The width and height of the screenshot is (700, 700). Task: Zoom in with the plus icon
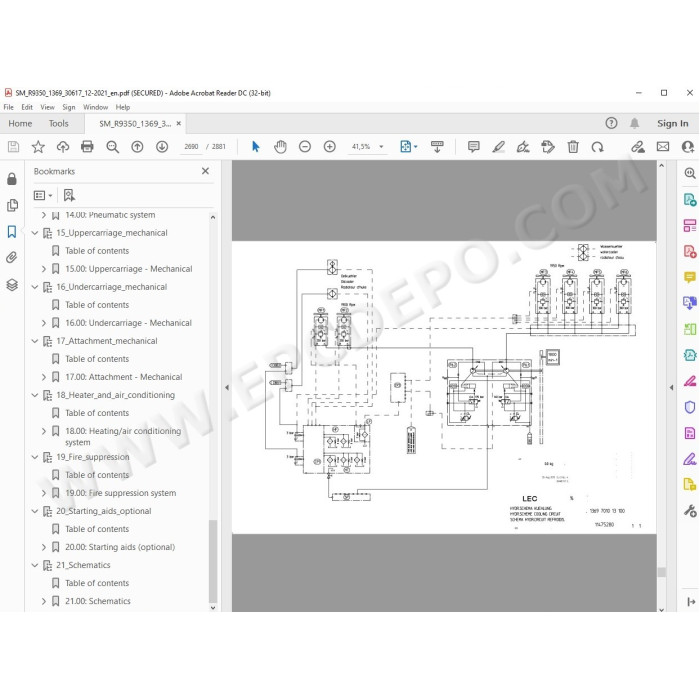[329, 146]
